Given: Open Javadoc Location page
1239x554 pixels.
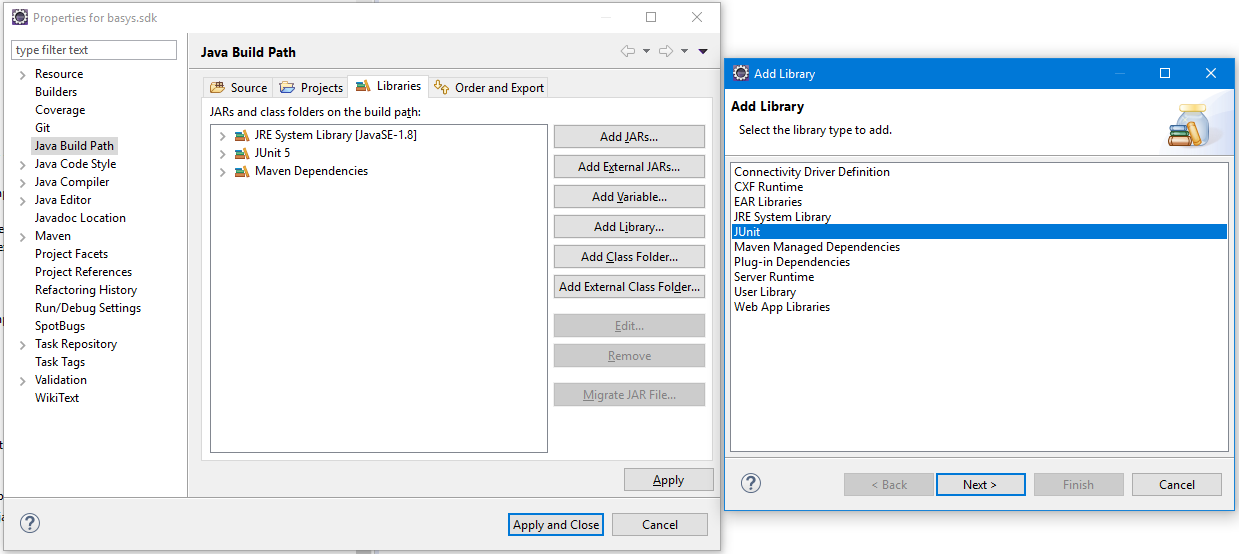Looking at the screenshot, I should pyautogui.click(x=80, y=218).
